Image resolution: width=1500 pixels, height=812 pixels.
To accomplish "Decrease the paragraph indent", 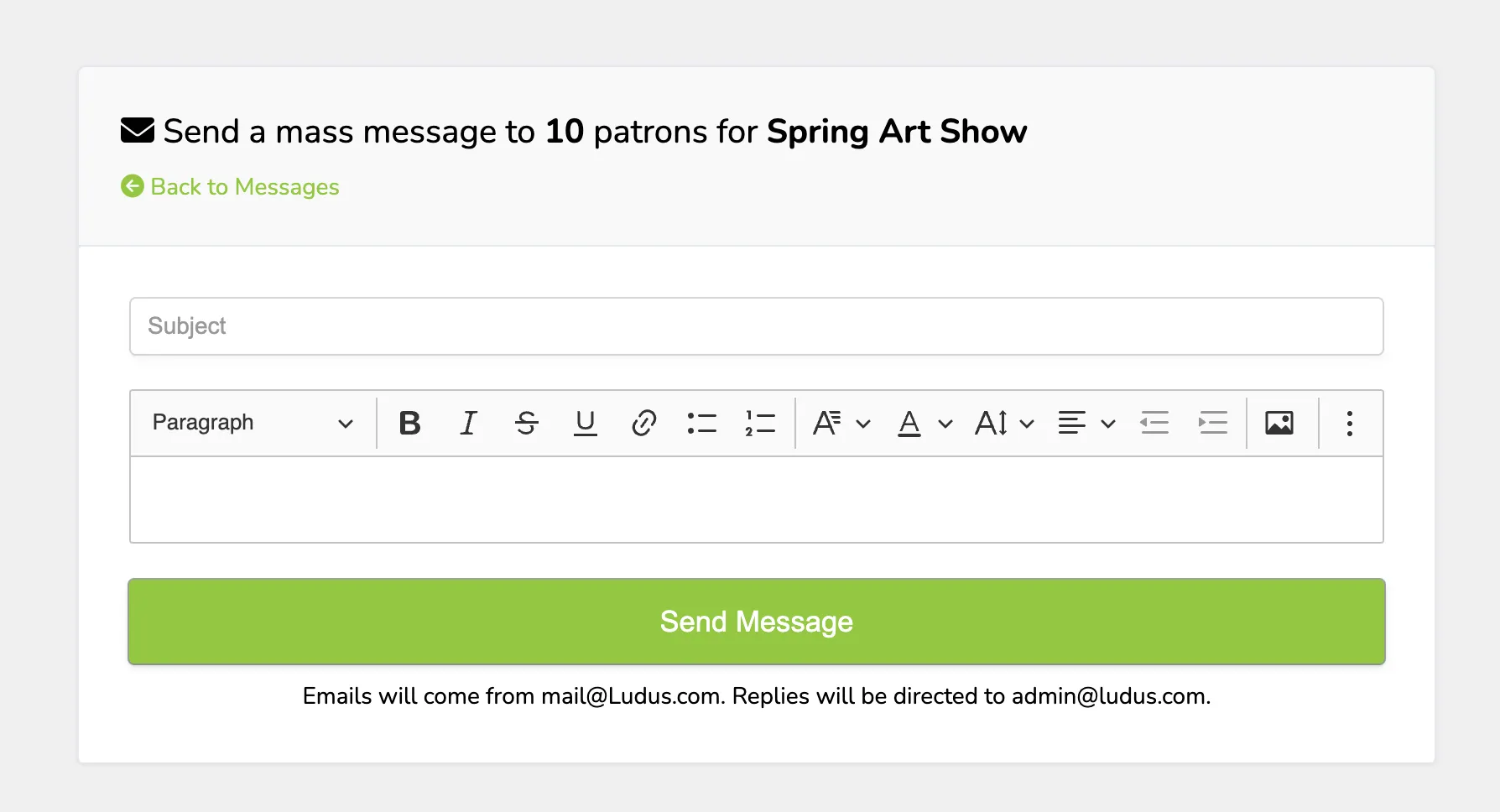I will click(1154, 423).
